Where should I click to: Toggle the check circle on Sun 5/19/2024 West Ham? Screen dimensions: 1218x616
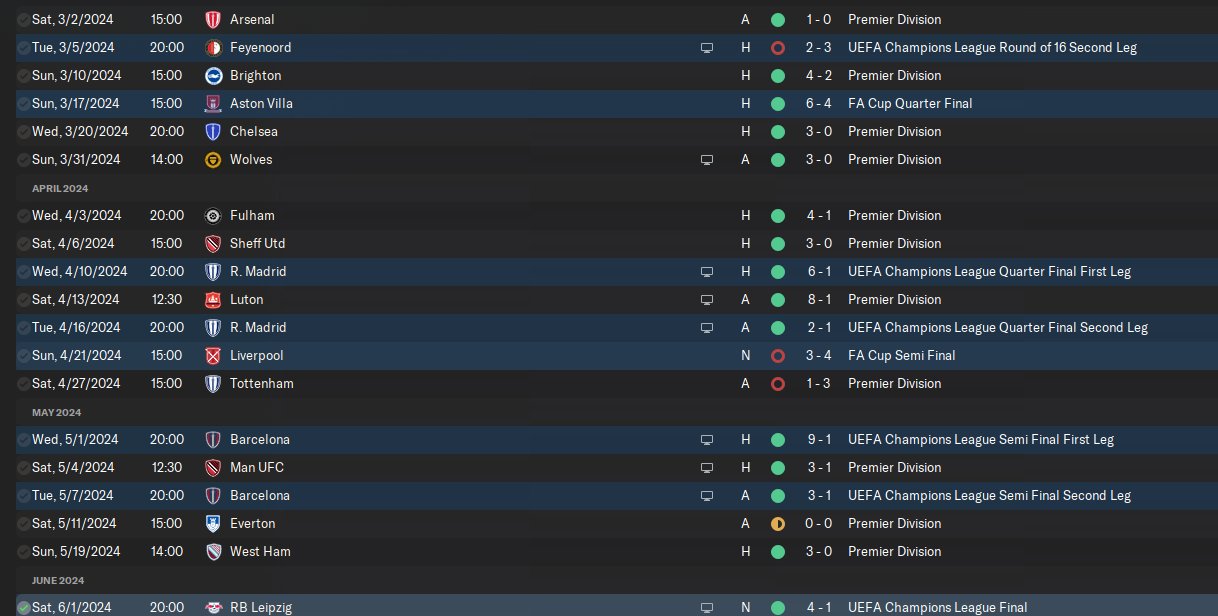click(x=23, y=551)
